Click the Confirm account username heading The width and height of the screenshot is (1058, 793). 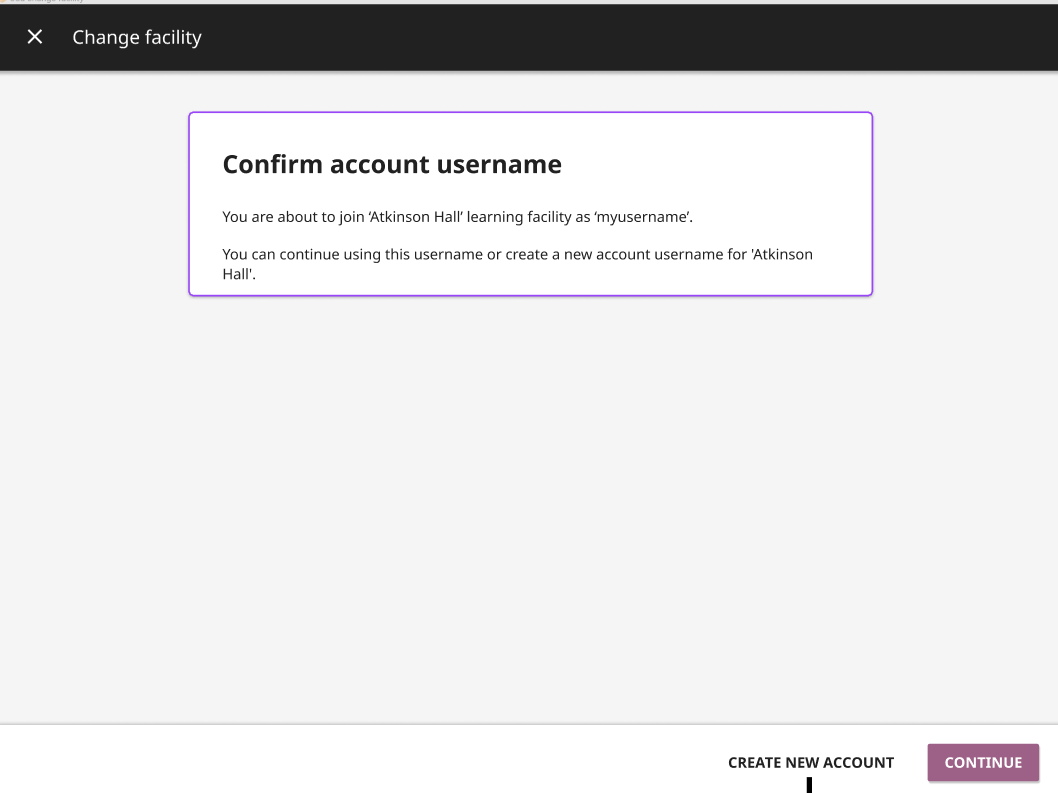point(392,164)
